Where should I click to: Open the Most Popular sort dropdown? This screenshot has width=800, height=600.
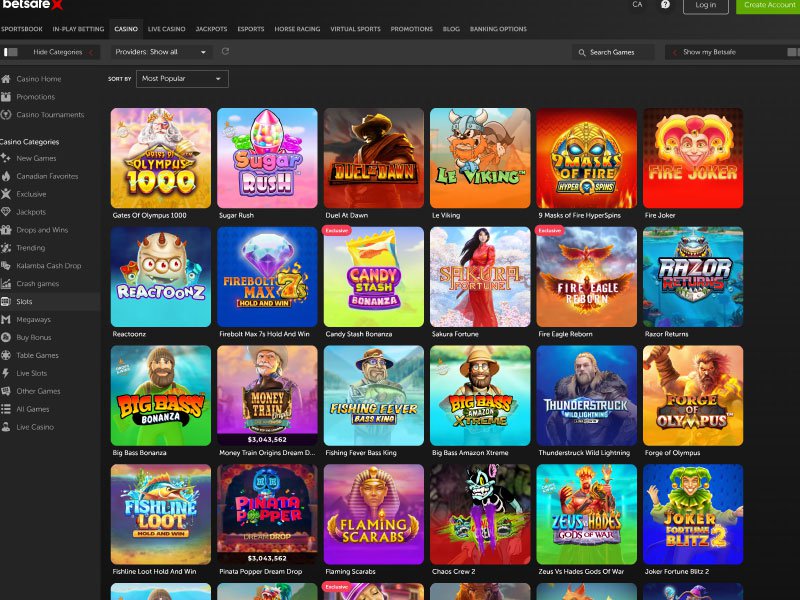point(182,79)
